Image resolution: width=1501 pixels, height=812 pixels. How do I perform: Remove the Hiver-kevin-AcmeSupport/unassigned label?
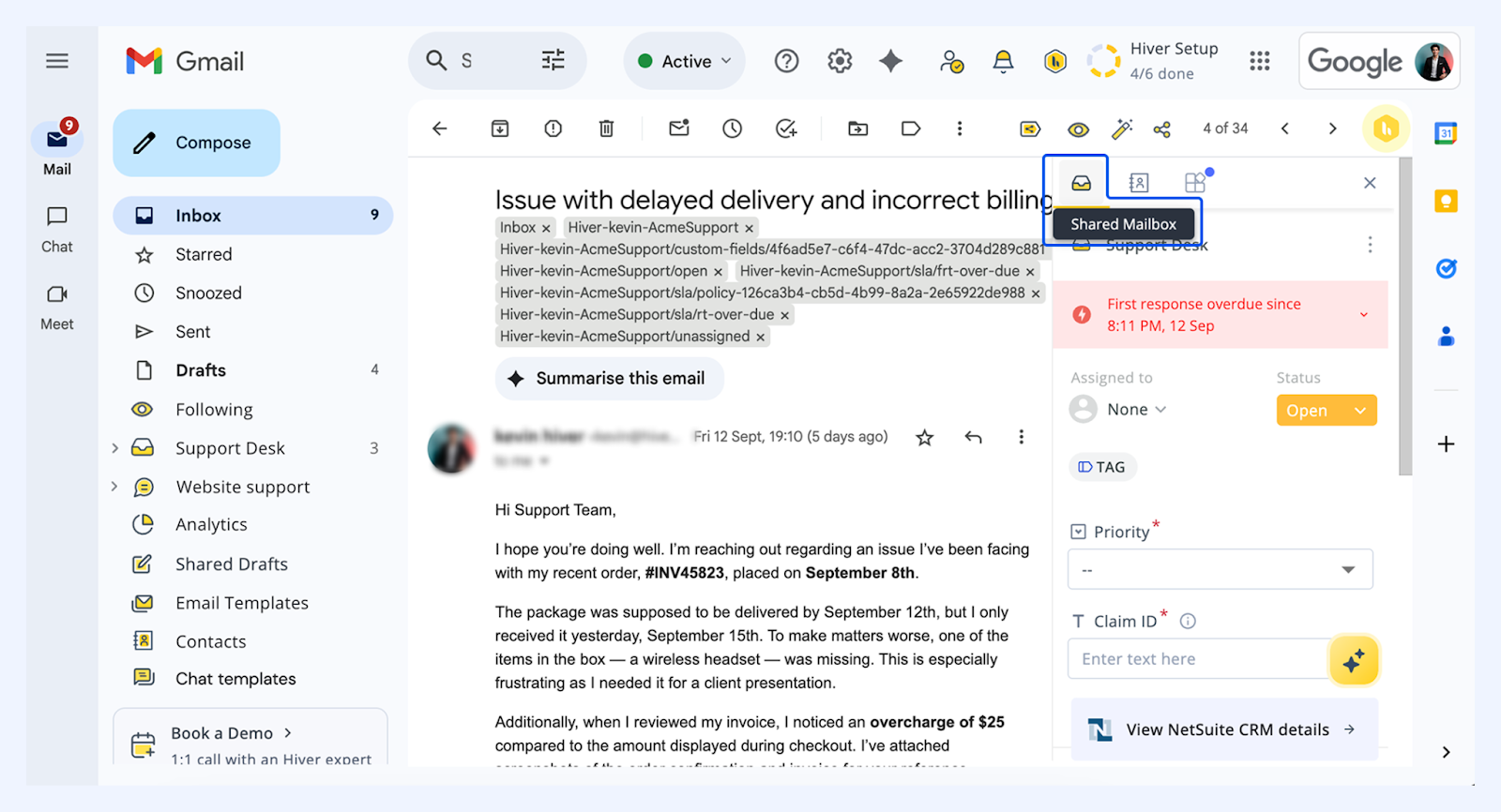761,338
